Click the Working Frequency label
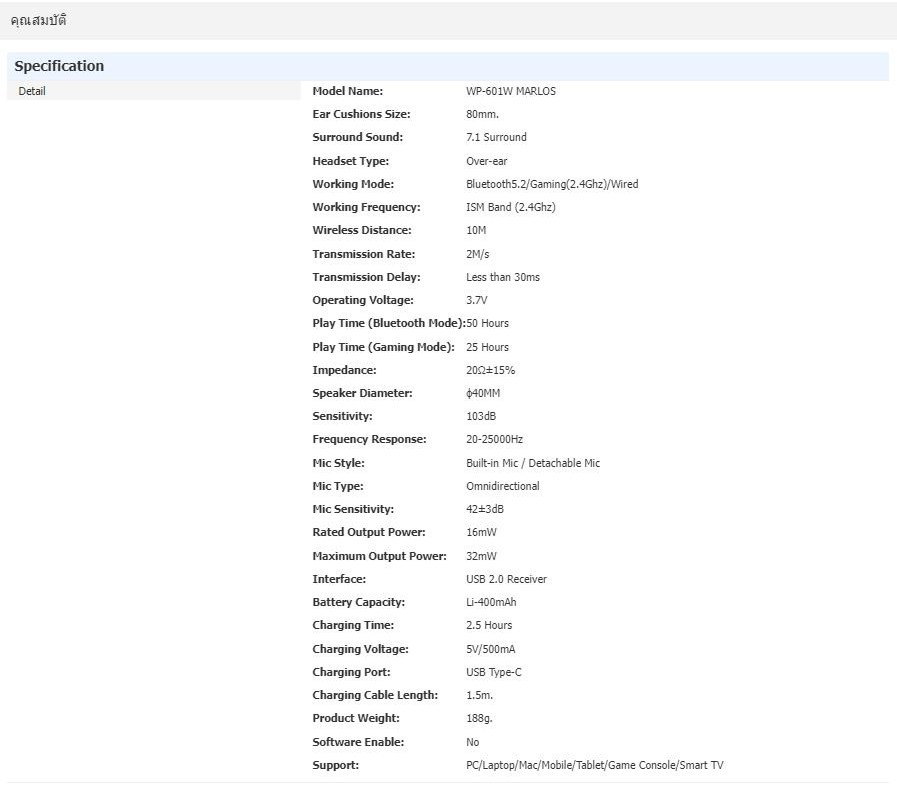Screen dimensions: 897x786 pyautogui.click(x=366, y=207)
